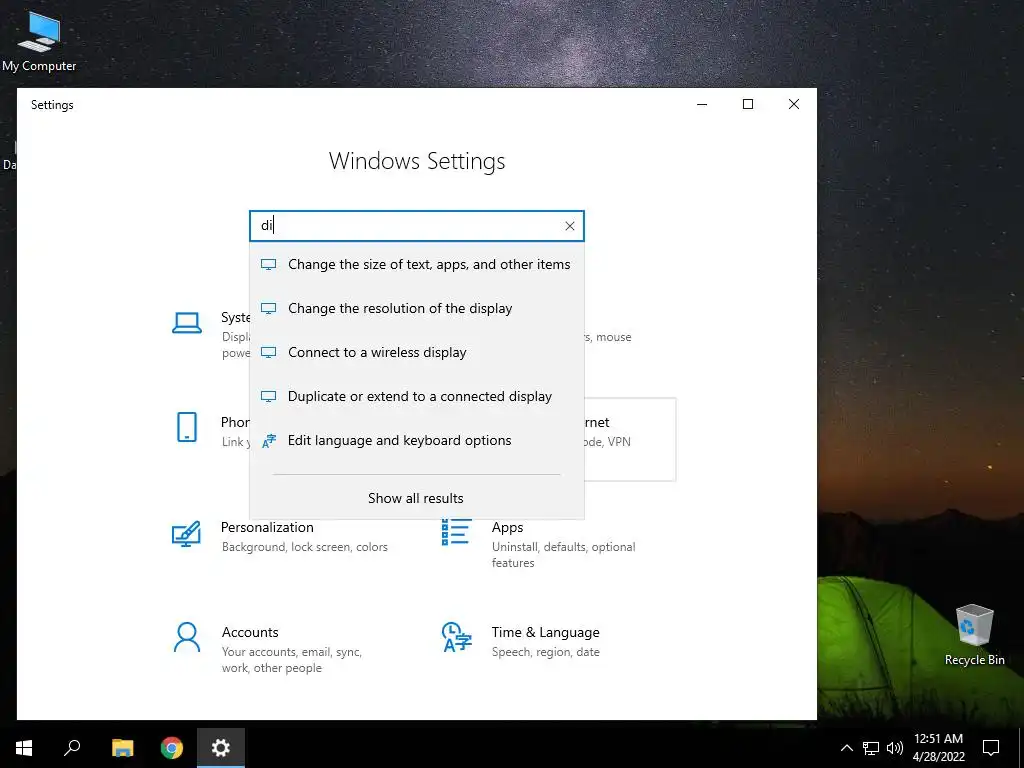Click monitor icon beside 'Connect to a wireless display'
This screenshot has height=768, width=1024.
pyautogui.click(x=268, y=353)
